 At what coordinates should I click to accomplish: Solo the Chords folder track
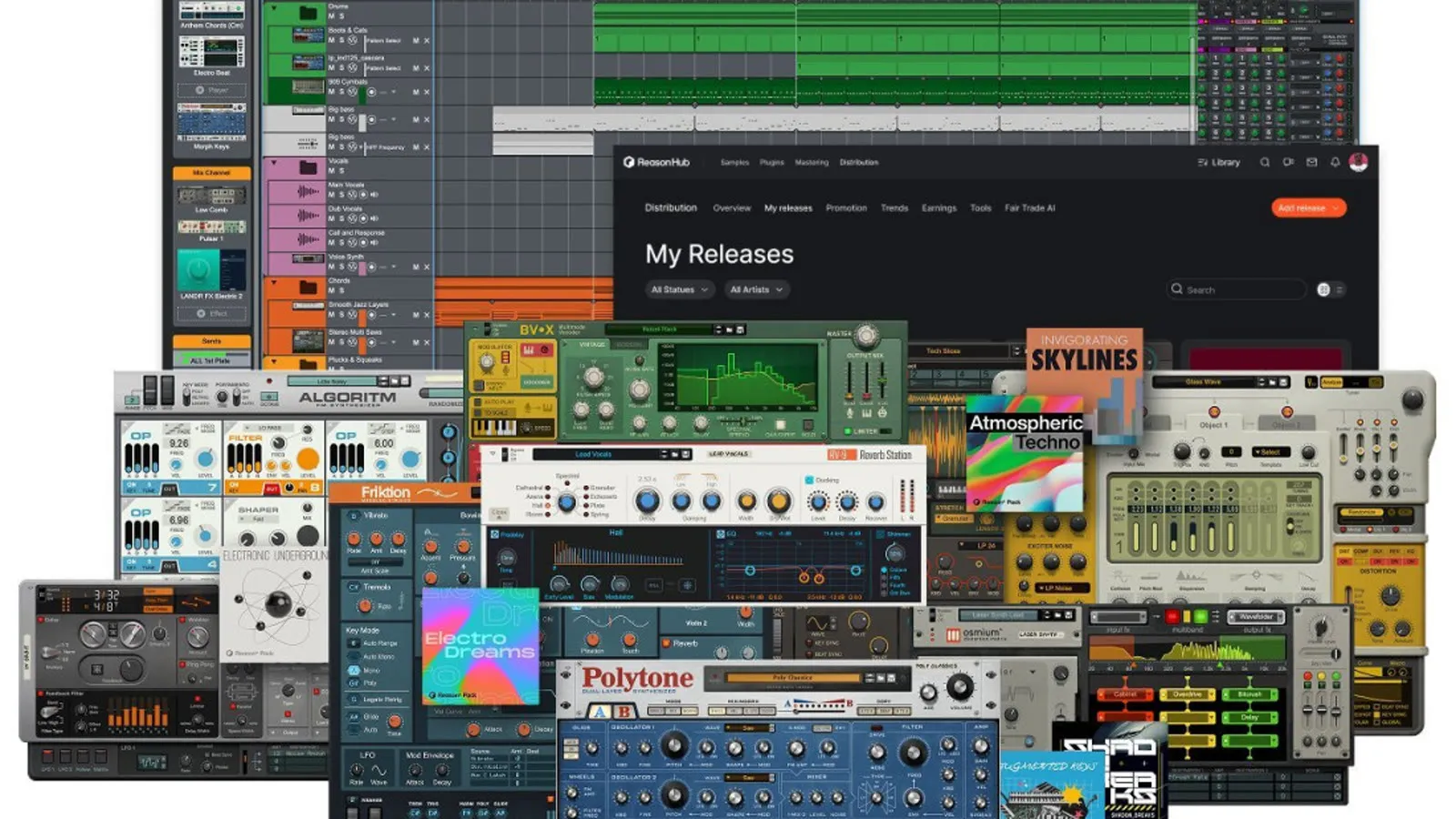click(341, 290)
